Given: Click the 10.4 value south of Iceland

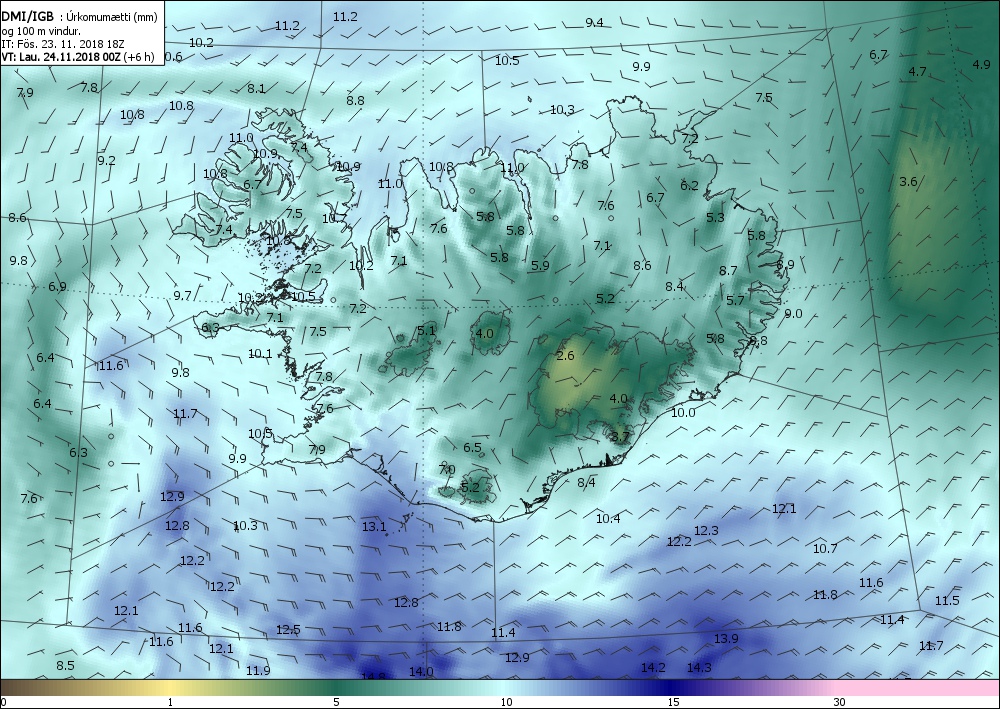Looking at the screenshot, I should point(608,518).
